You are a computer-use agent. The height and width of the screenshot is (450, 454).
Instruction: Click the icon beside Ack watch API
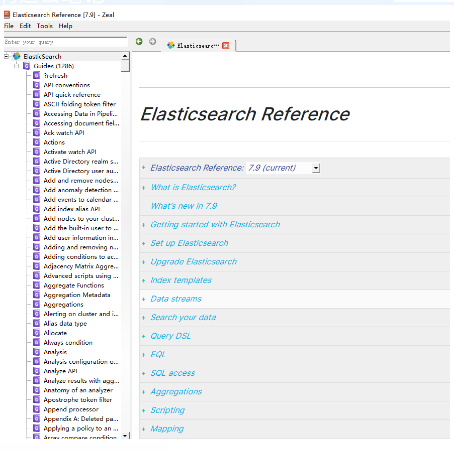coord(36,133)
